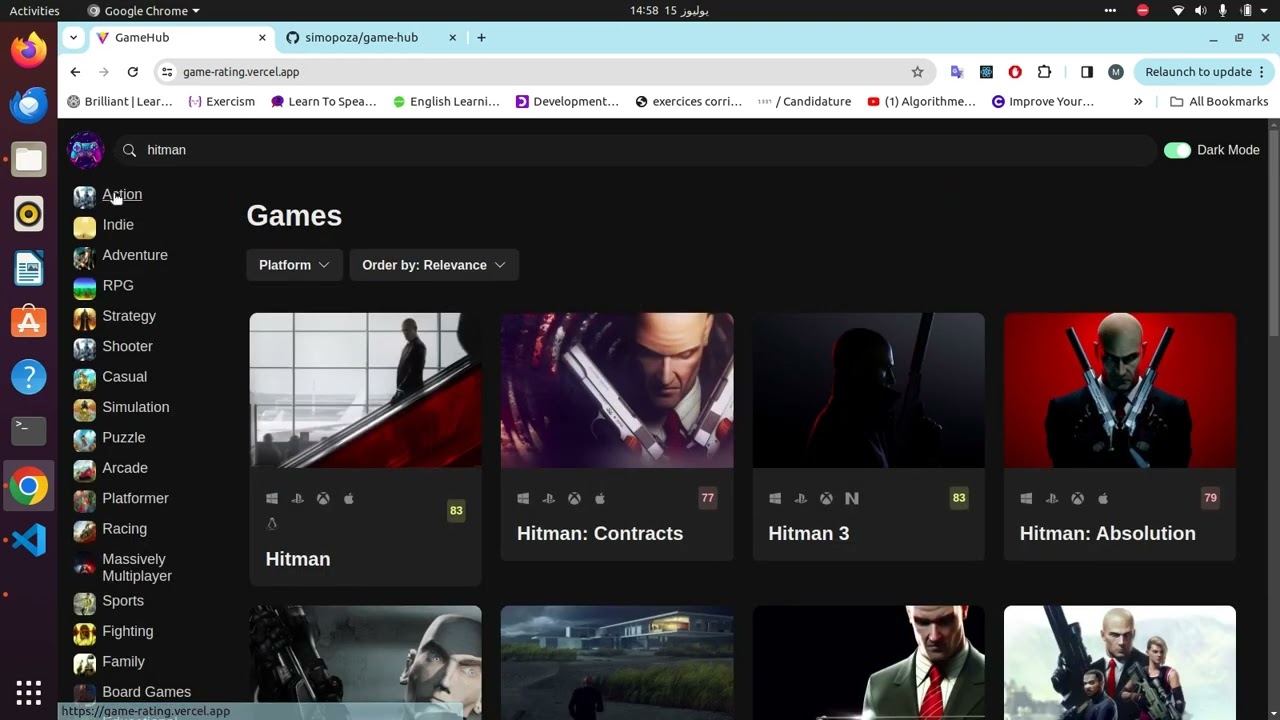Click the Hitman 3 title
The height and width of the screenshot is (720, 1280).
(808, 533)
